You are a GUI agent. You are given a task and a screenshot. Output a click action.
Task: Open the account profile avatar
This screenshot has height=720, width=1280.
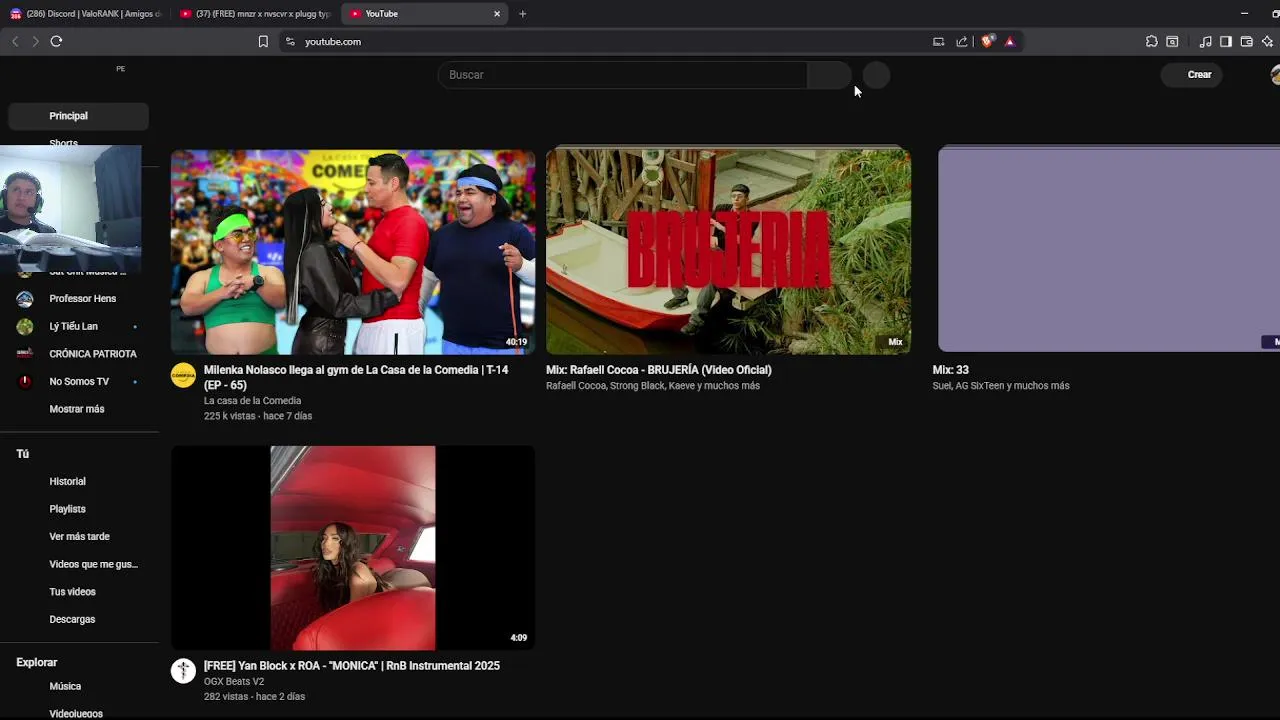[1275, 75]
